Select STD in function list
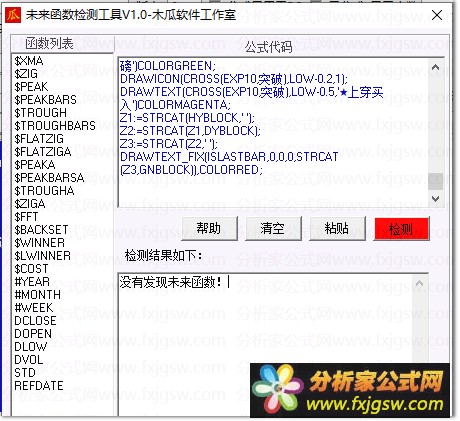 click(25, 373)
